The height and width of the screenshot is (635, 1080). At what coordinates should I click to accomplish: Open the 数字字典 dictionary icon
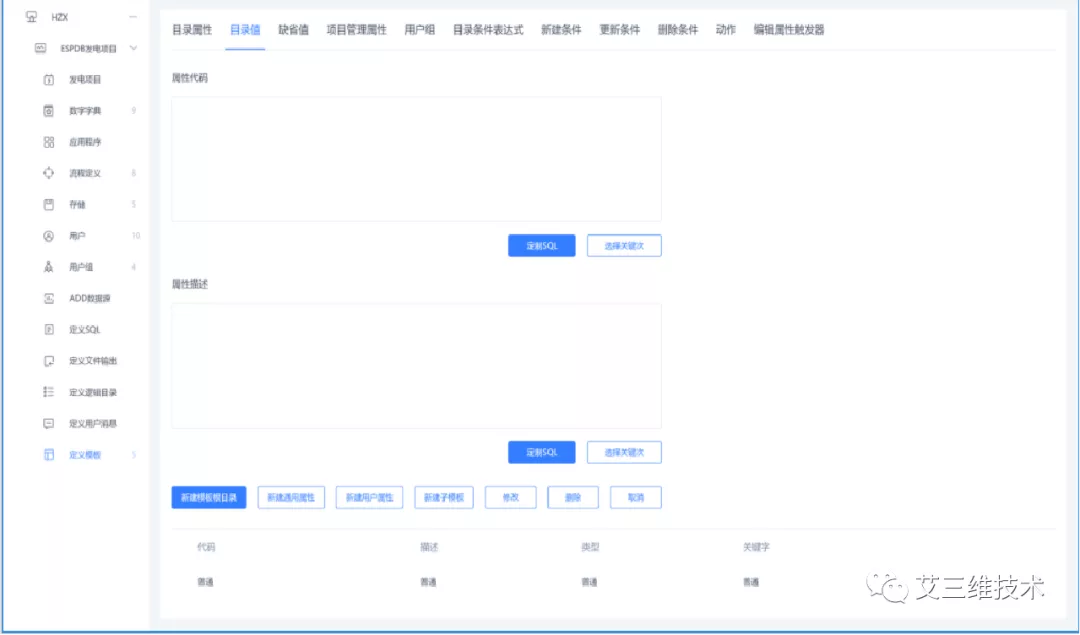tap(48, 111)
